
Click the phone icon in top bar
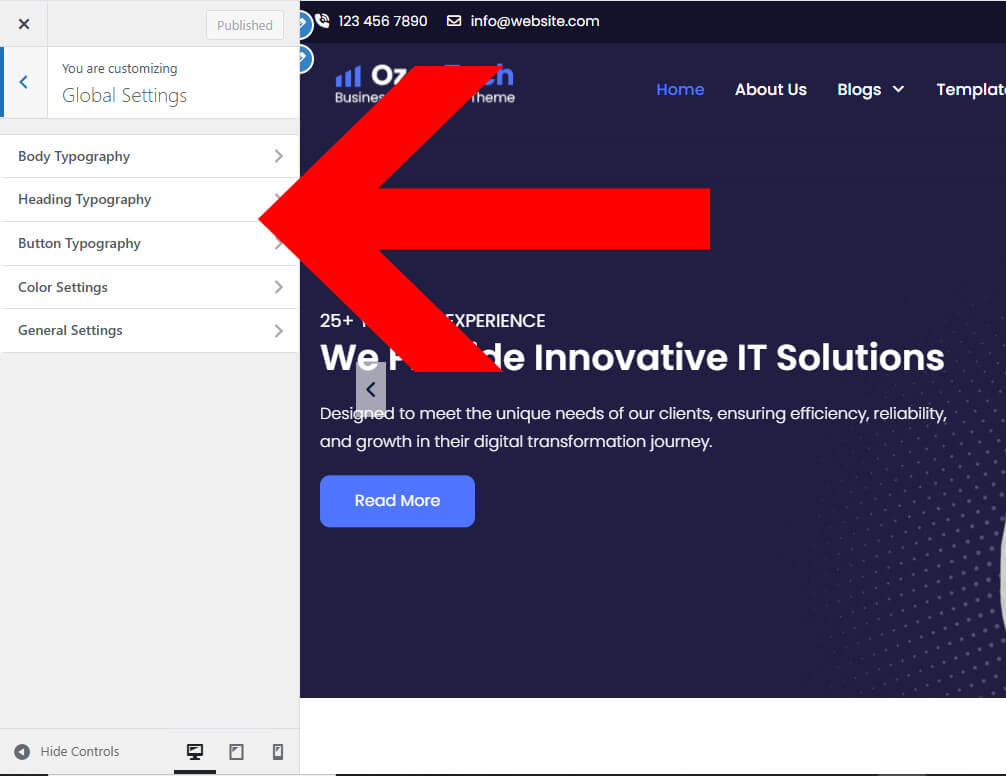[x=322, y=21]
